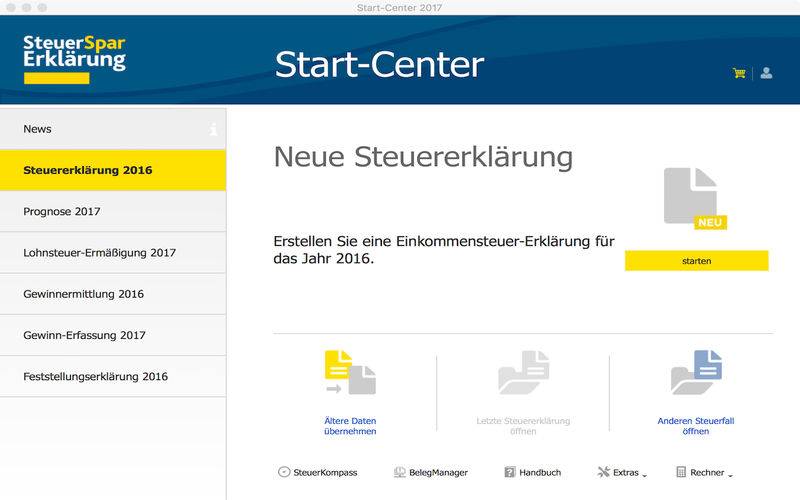
Task: Click the Neue Steuererklärung heading
Action: coord(423,157)
